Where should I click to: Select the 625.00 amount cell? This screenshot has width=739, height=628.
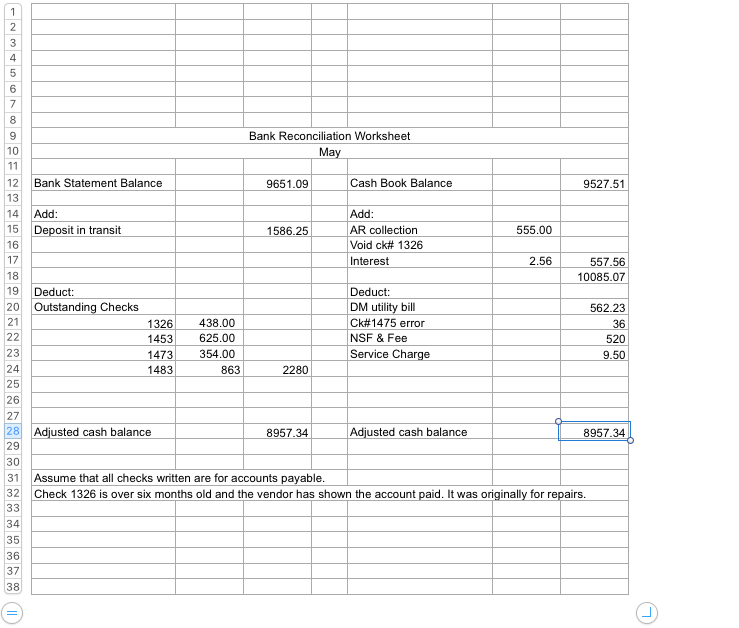pos(209,338)
